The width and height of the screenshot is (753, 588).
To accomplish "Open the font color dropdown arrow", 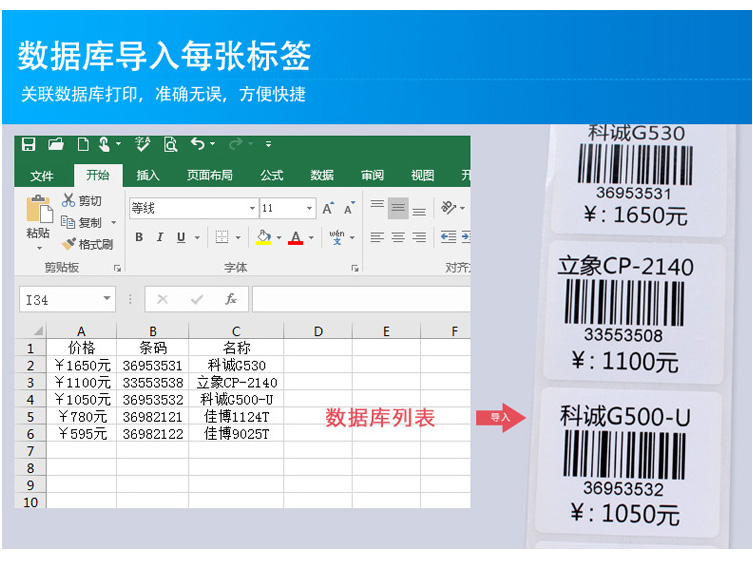I will pos(311,237).
